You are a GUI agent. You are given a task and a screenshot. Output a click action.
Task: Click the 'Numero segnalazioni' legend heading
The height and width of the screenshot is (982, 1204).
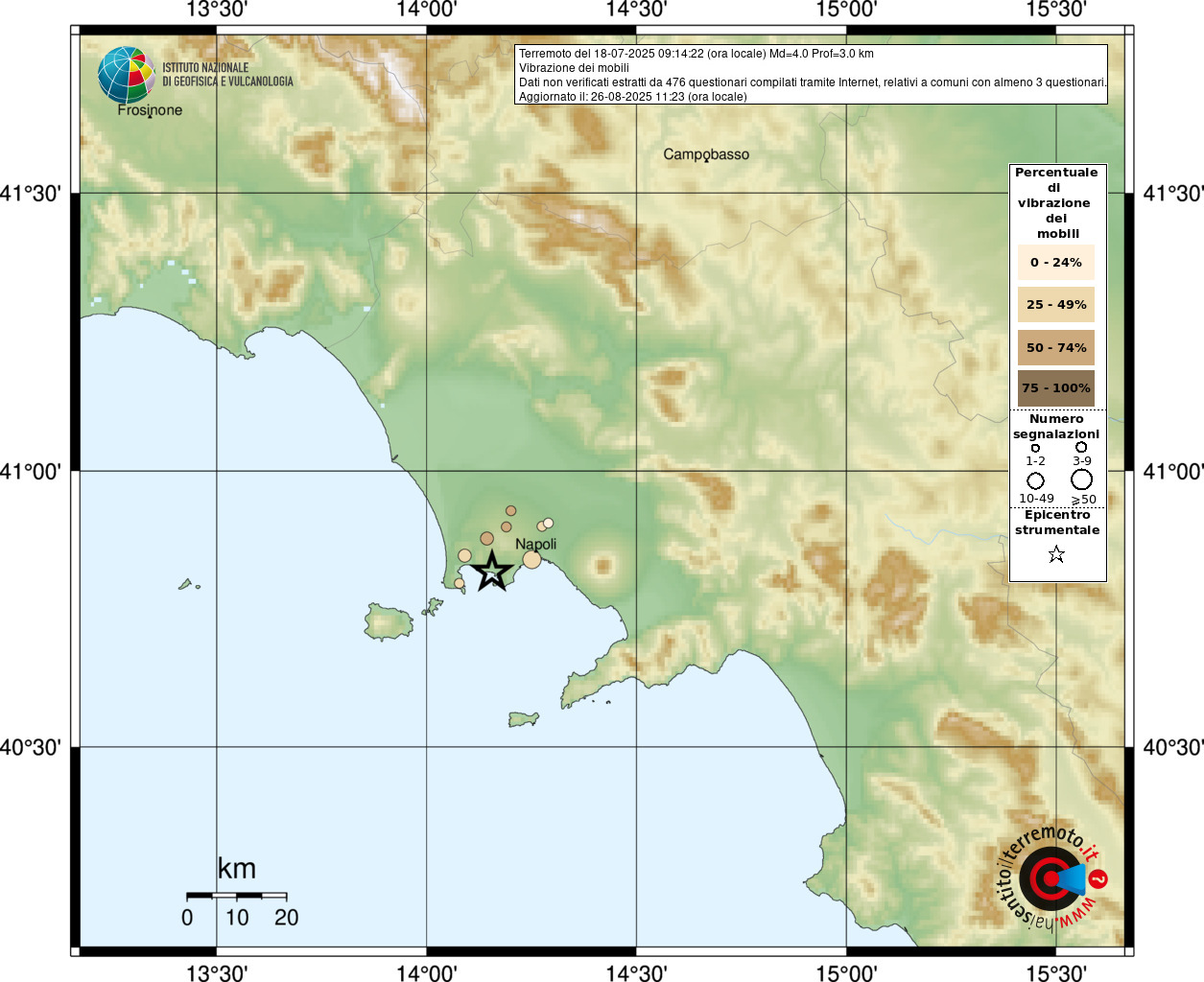1056,427
